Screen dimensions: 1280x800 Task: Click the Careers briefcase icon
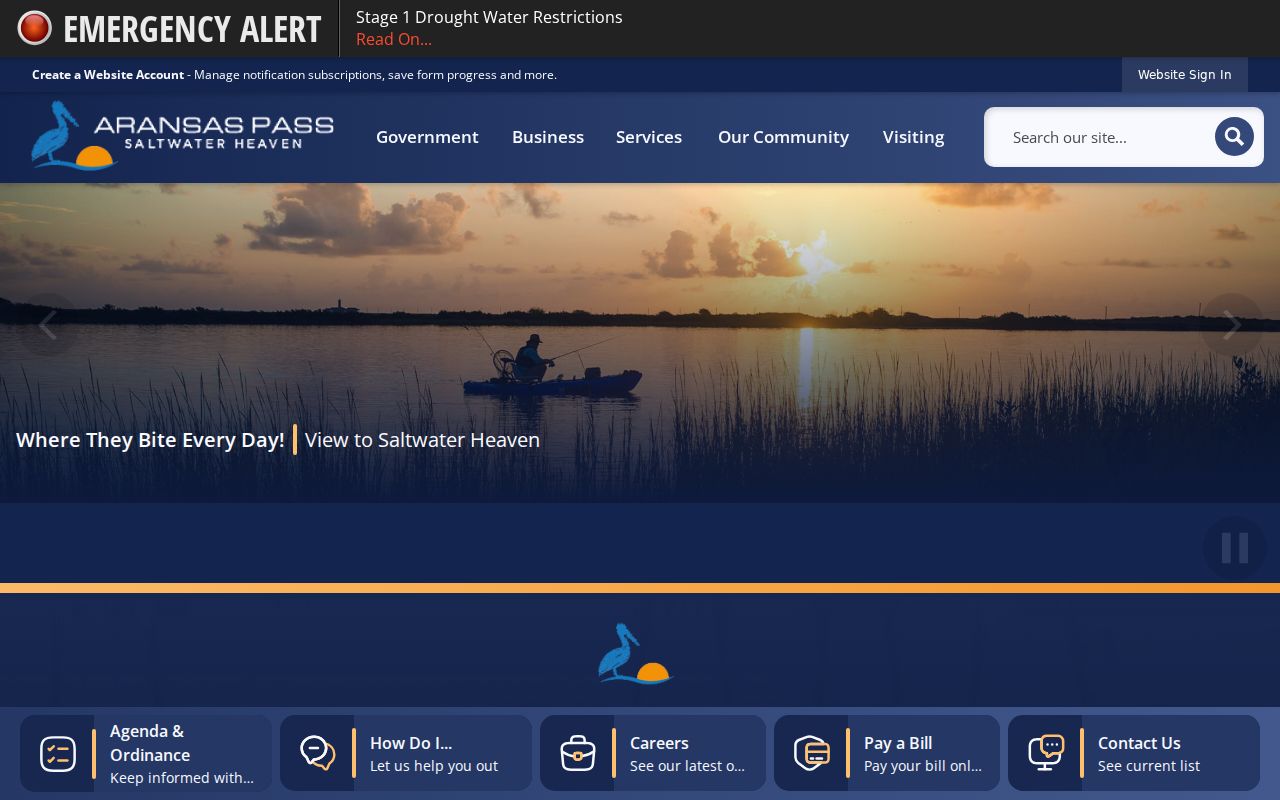578,753
